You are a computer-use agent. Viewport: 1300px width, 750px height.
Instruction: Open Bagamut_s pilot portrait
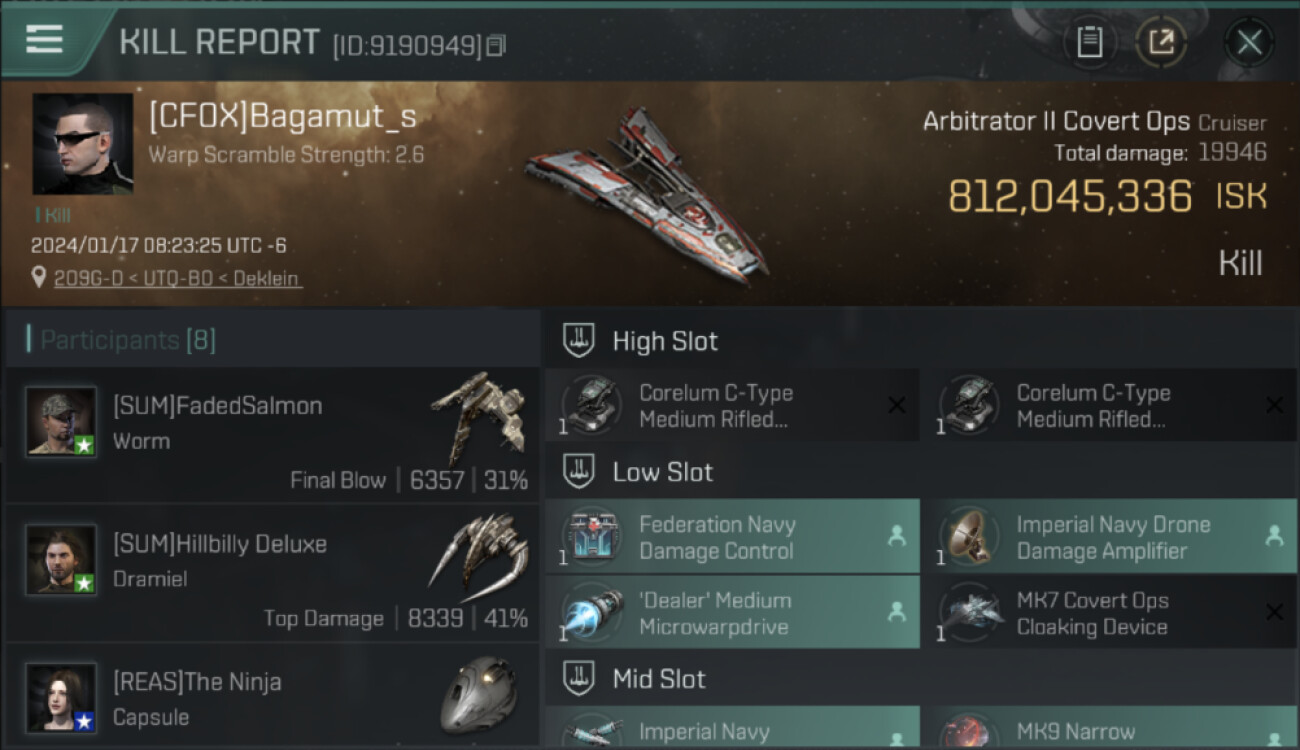pyautogui.click(x=82, y=144)
